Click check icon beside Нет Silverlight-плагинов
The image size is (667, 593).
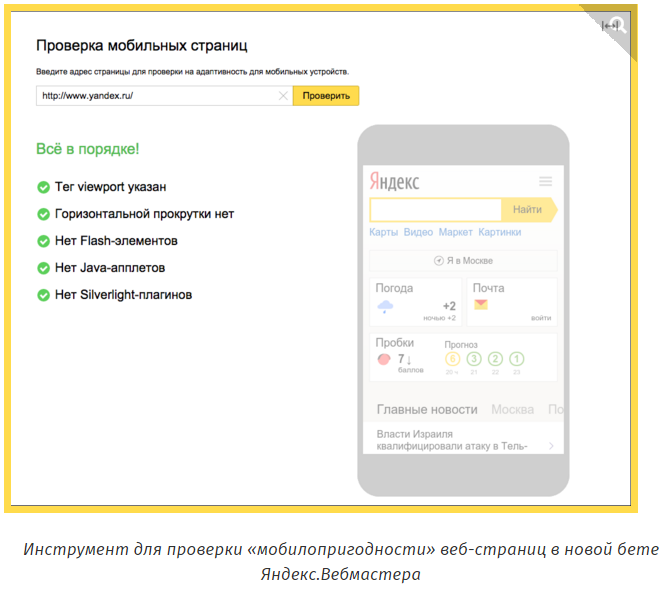43,295
